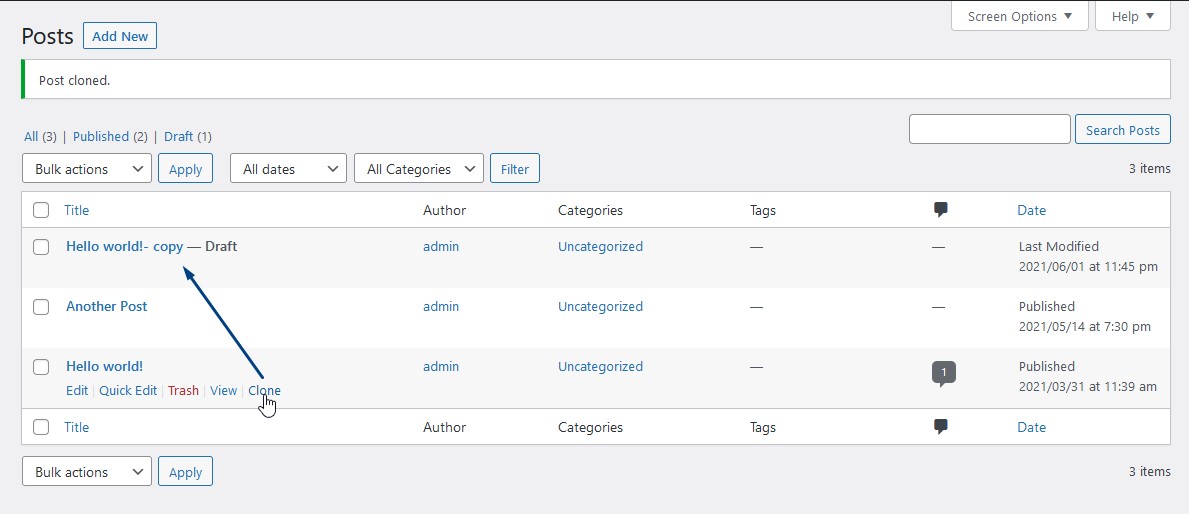Click the date '2021/05/14 at 7:30 pm'
The image size is (1189, 514).
click(x=1085, y=327)
